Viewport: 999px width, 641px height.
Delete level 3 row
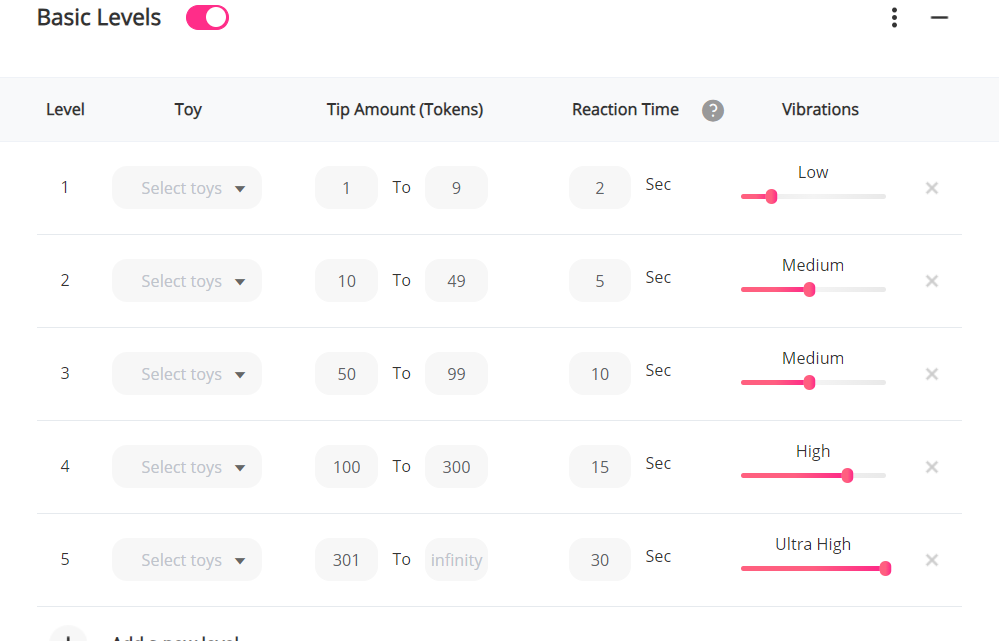coord(932,374)
